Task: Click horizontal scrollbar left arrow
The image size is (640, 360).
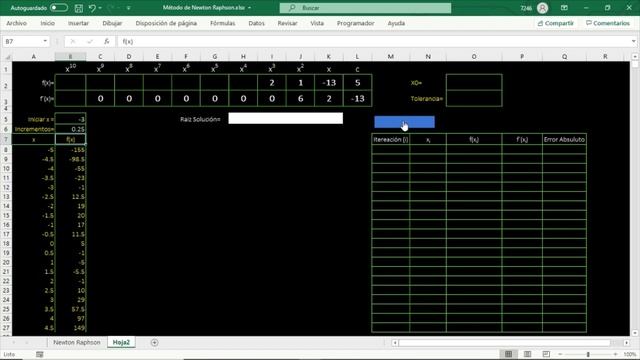Action: click(395, 343)
